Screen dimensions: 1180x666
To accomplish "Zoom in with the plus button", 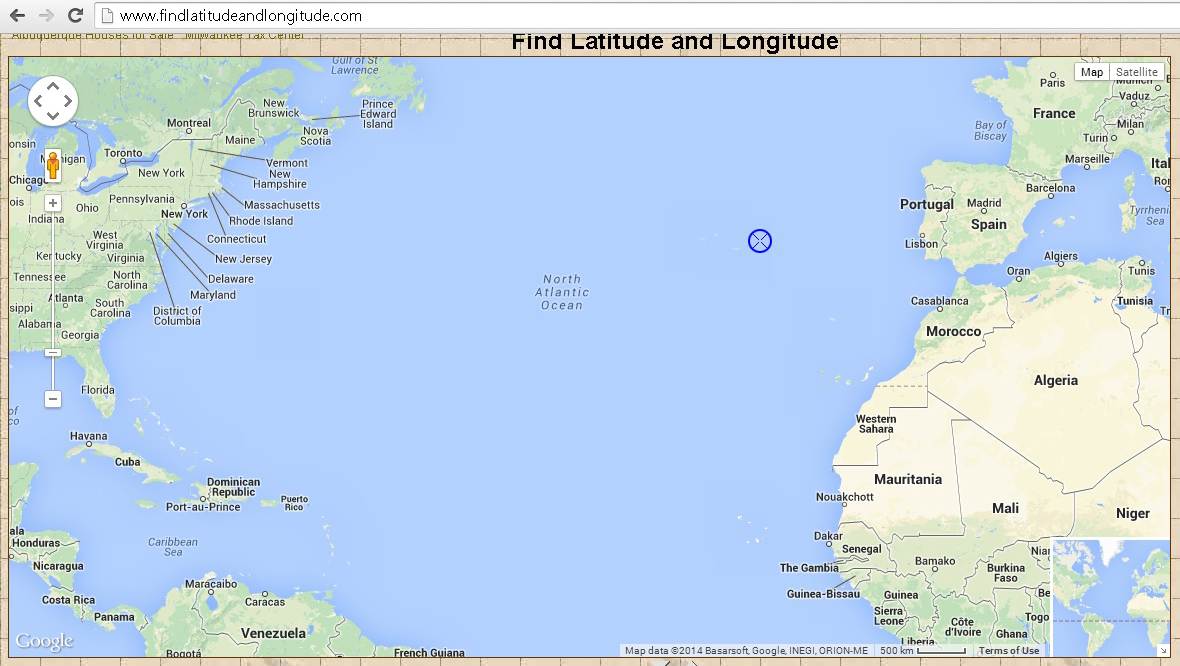I will (x=53, y=203).
